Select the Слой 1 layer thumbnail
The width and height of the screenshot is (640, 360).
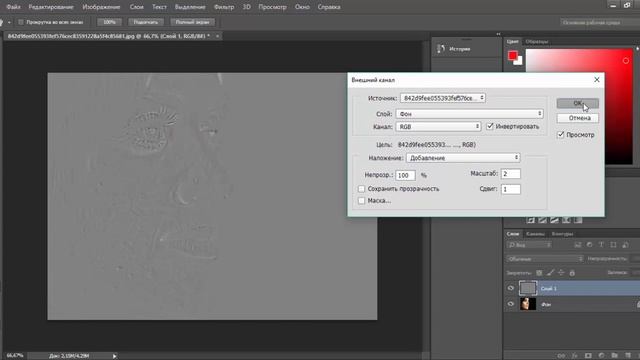pos(528,288)
